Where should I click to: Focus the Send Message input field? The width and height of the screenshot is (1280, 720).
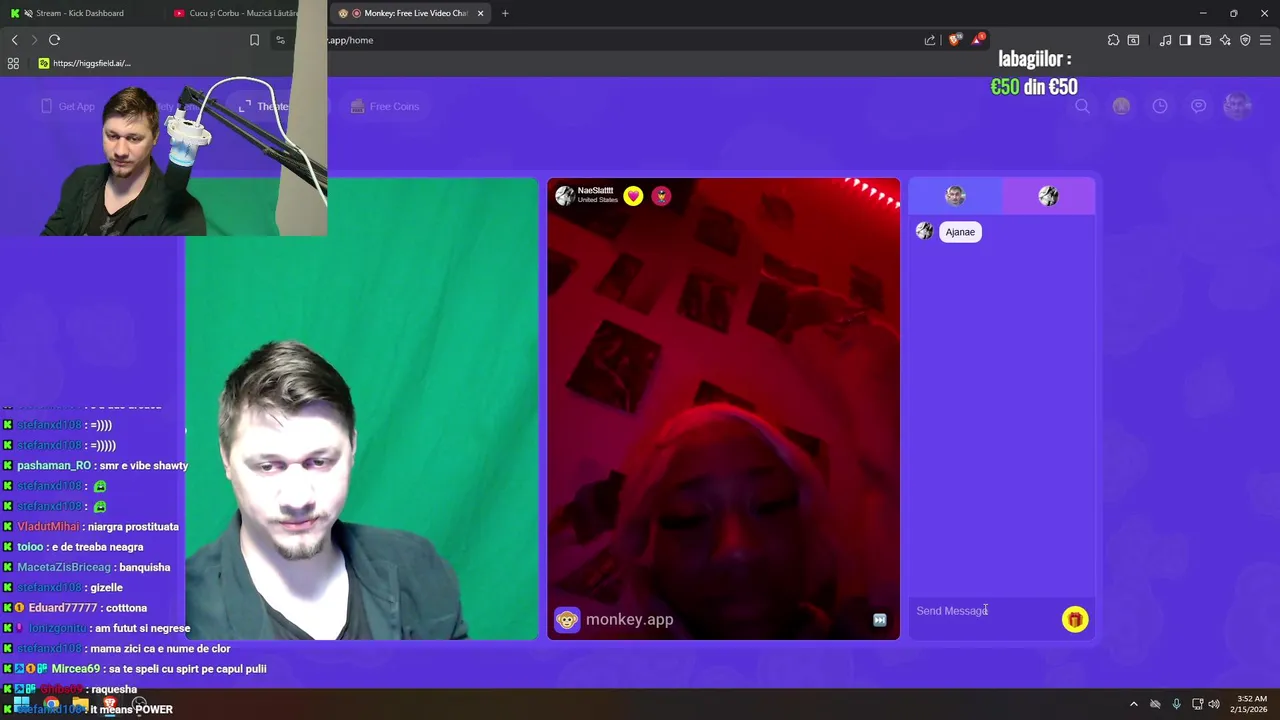(985, 611)
